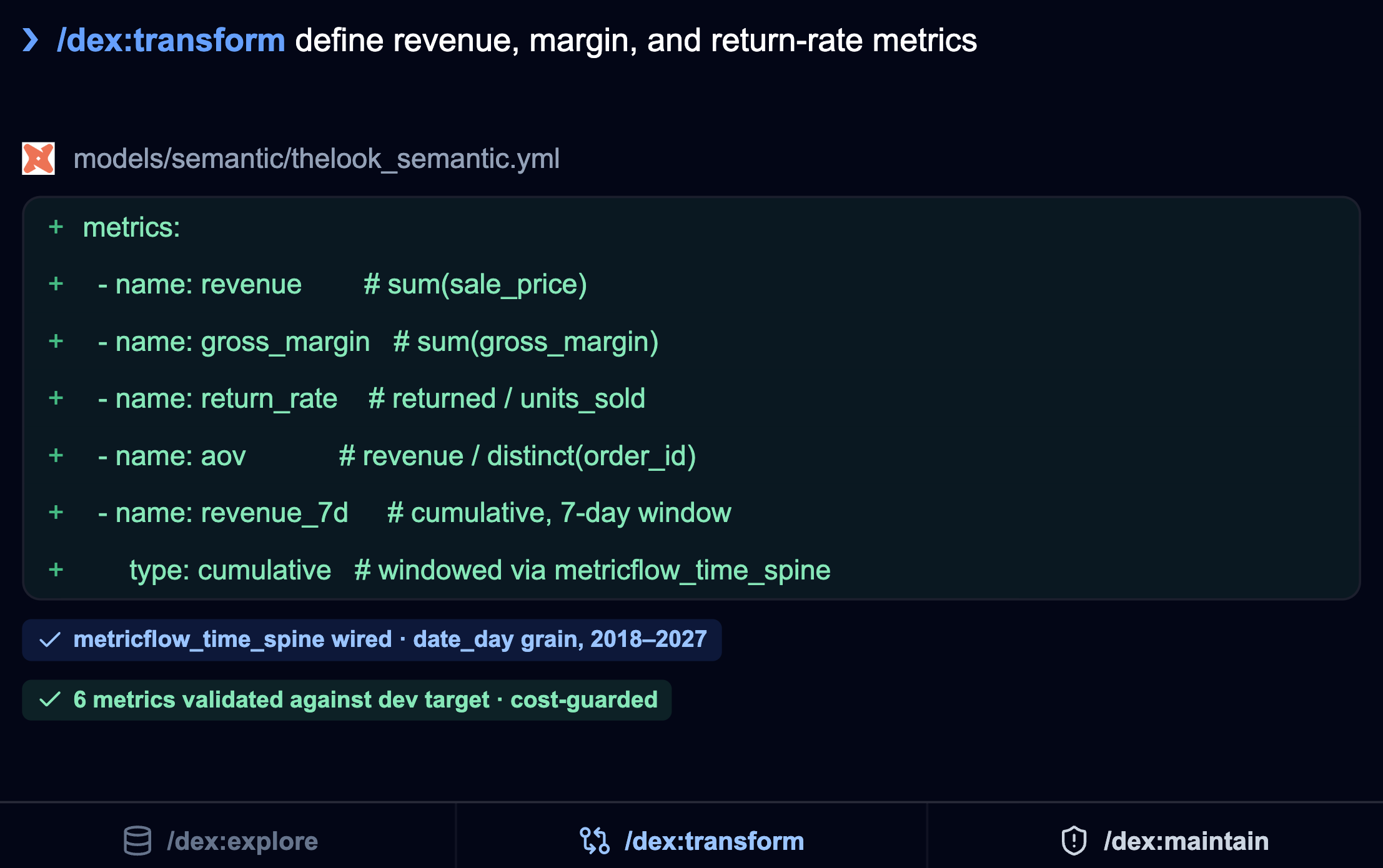This screenshot has height=868, width=1383.
Task: Click the '# cumulative, 7-day window' comment
Action: [559, 513]
